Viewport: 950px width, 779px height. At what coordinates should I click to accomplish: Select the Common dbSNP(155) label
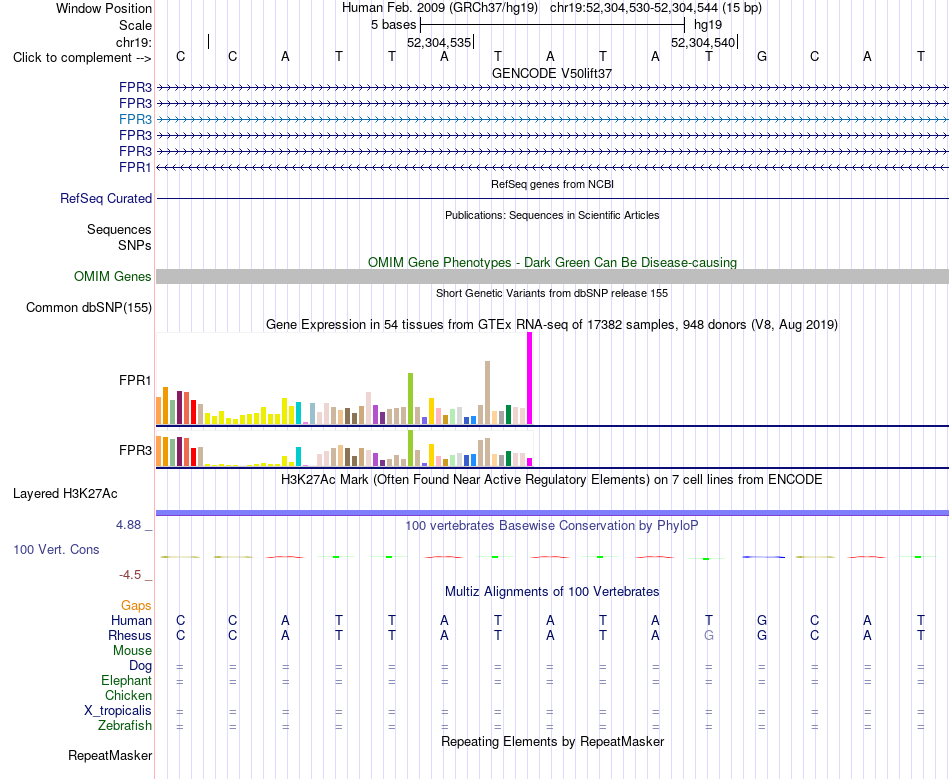[89, 308]
